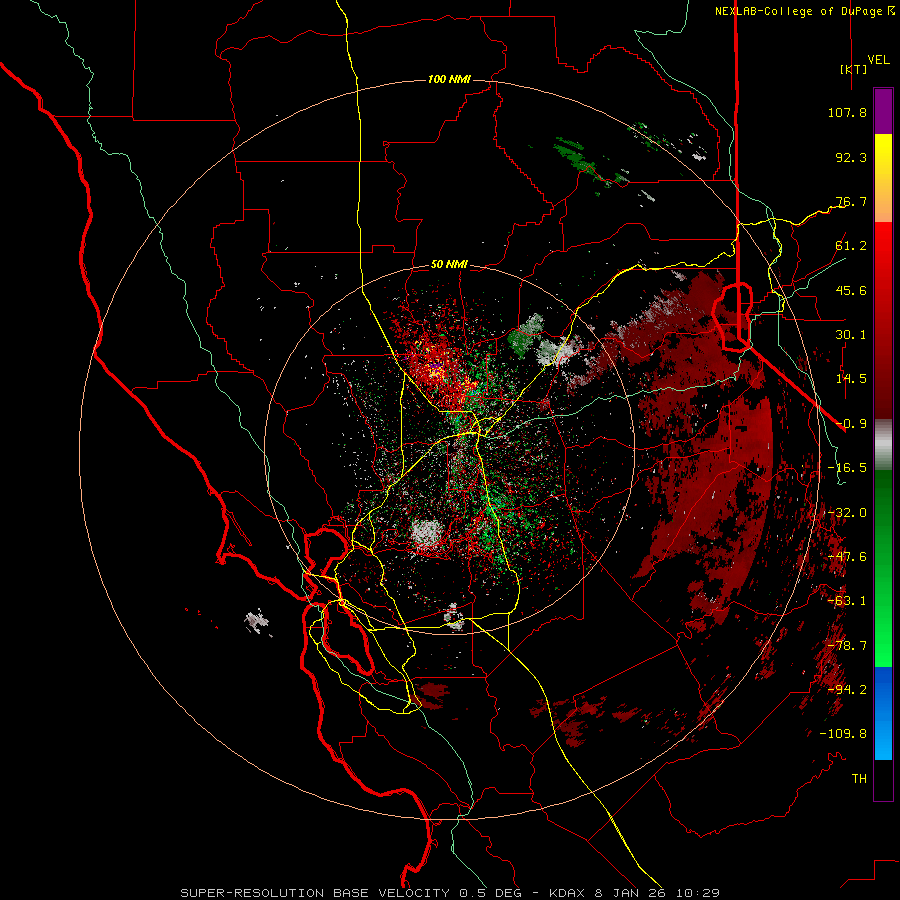Click the -94.2 legend value
900x900 pixels.
pyautogui.click(x=847, y=690)
